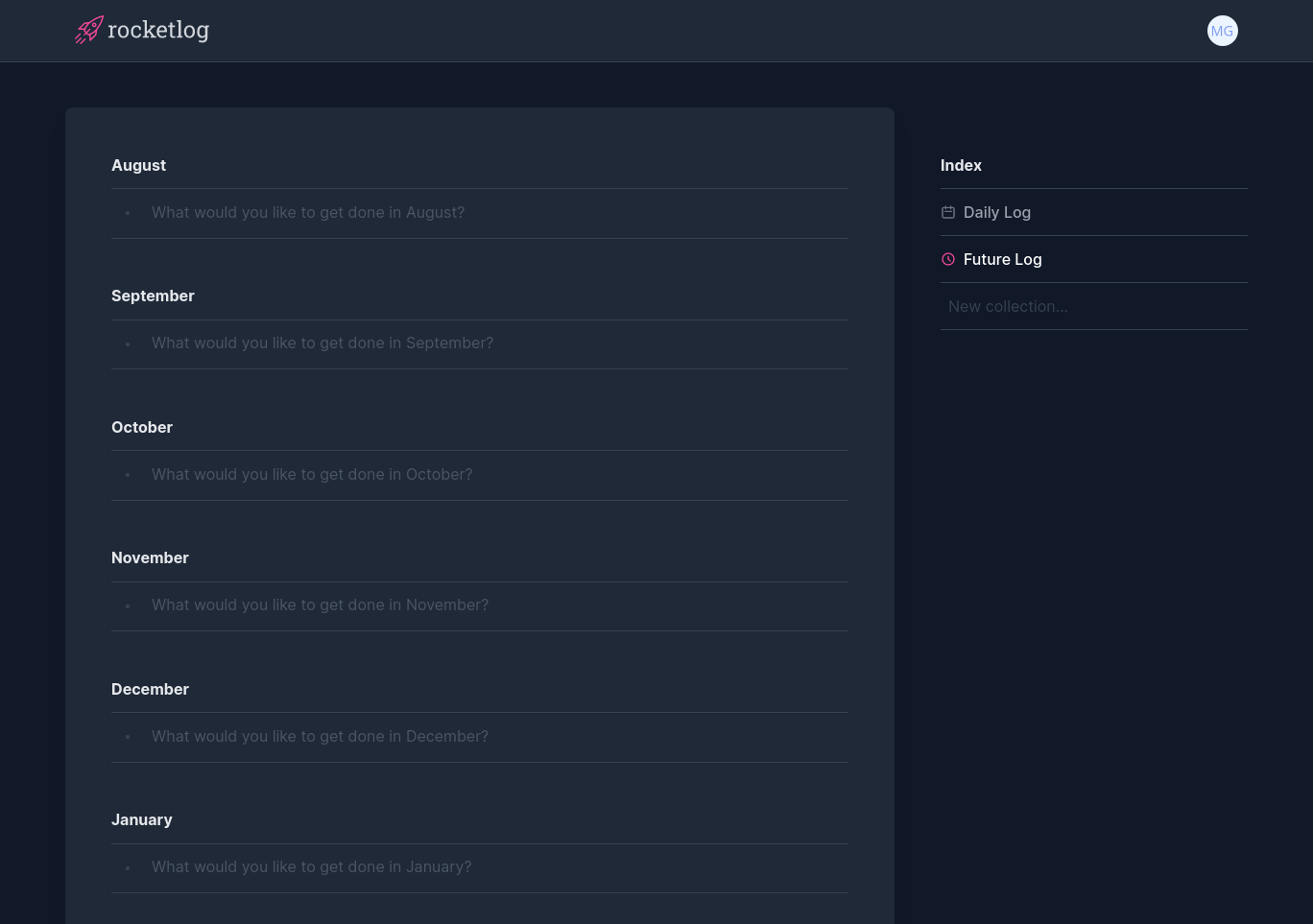Click the December month heading
Image resolution: width=1313 pixels, height=924 pixels.
pos(150,689)
